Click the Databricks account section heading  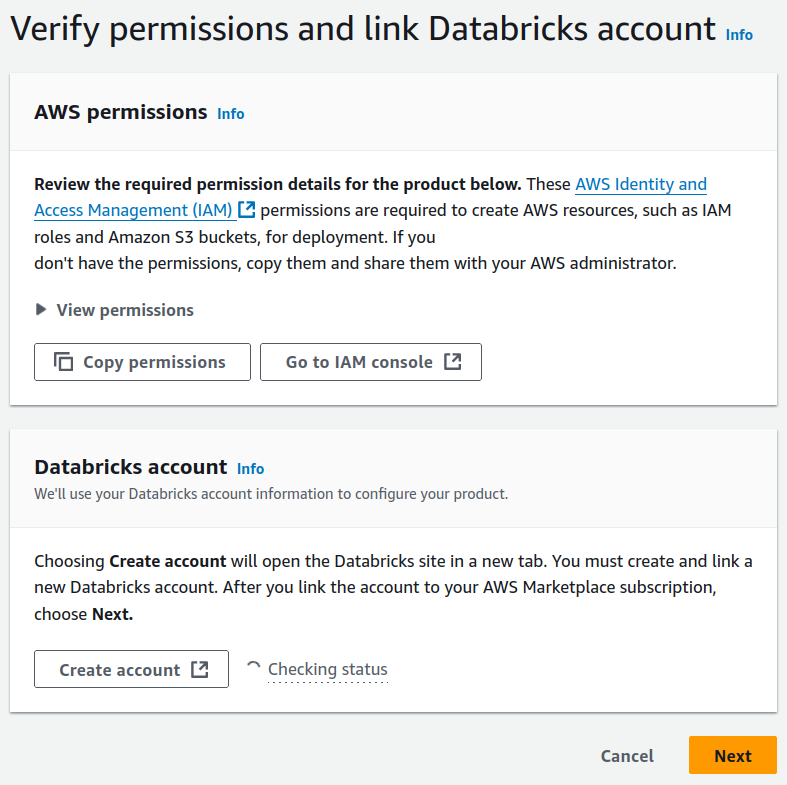[130, 467]
